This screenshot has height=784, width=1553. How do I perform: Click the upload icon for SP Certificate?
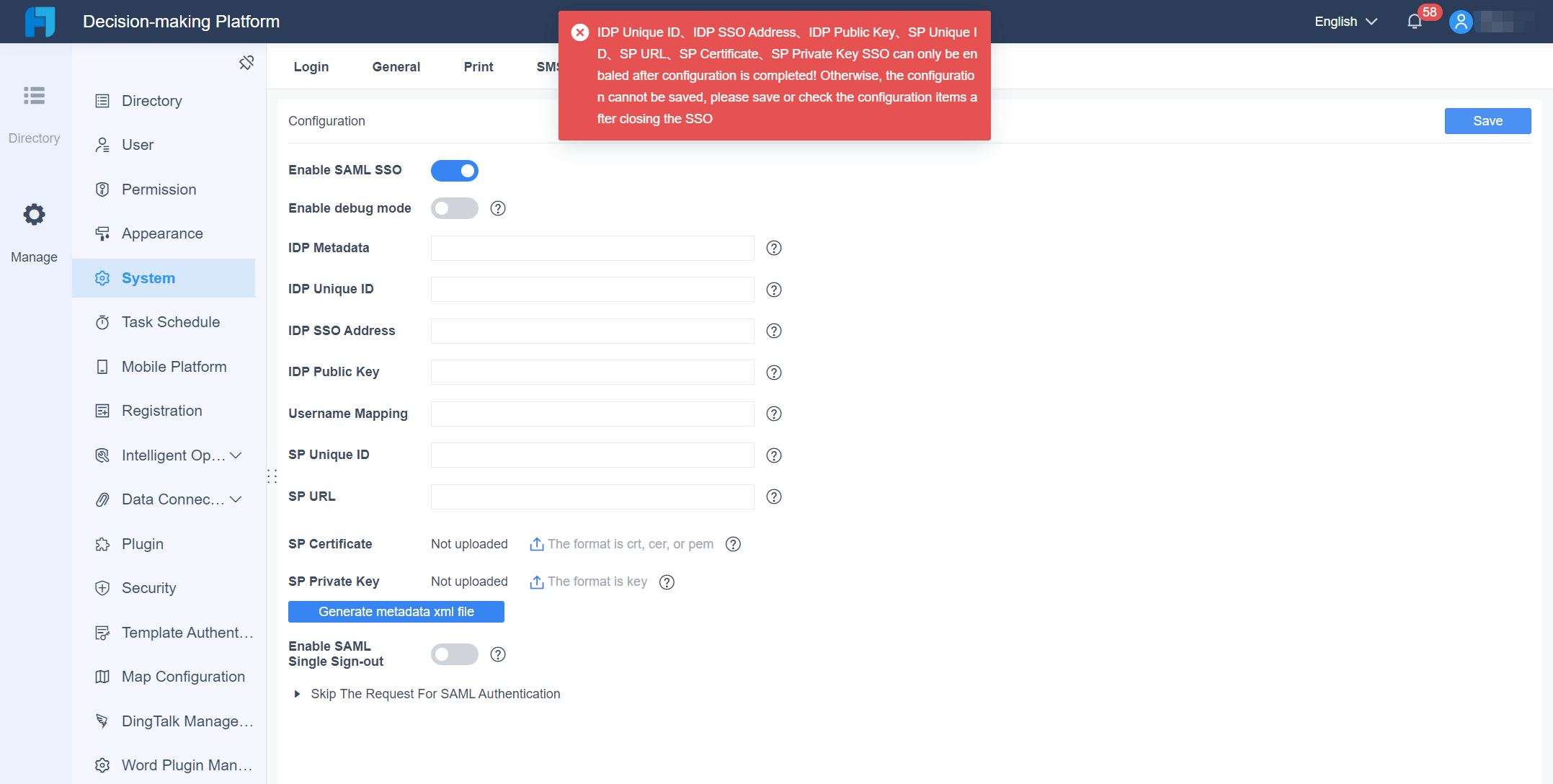coord(536,544)
